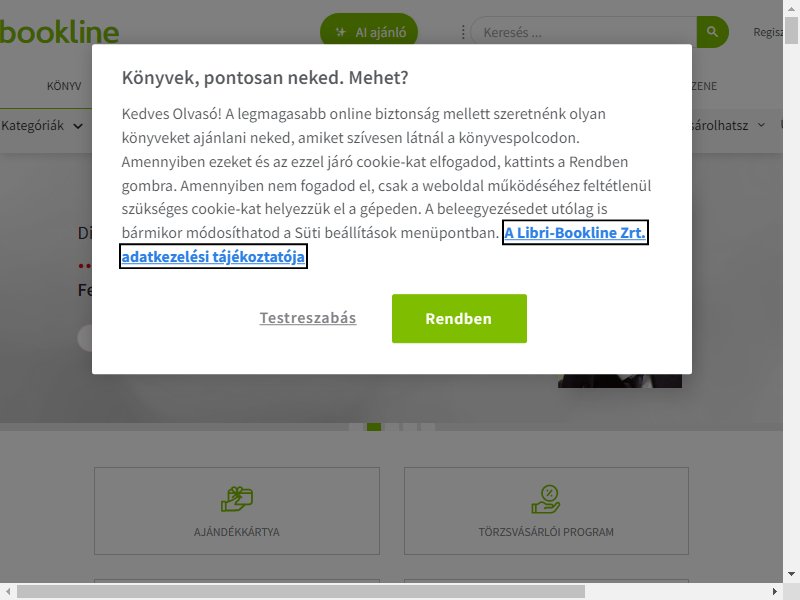
Task: Select the active green carousel indicator
Action: point(374,427)
